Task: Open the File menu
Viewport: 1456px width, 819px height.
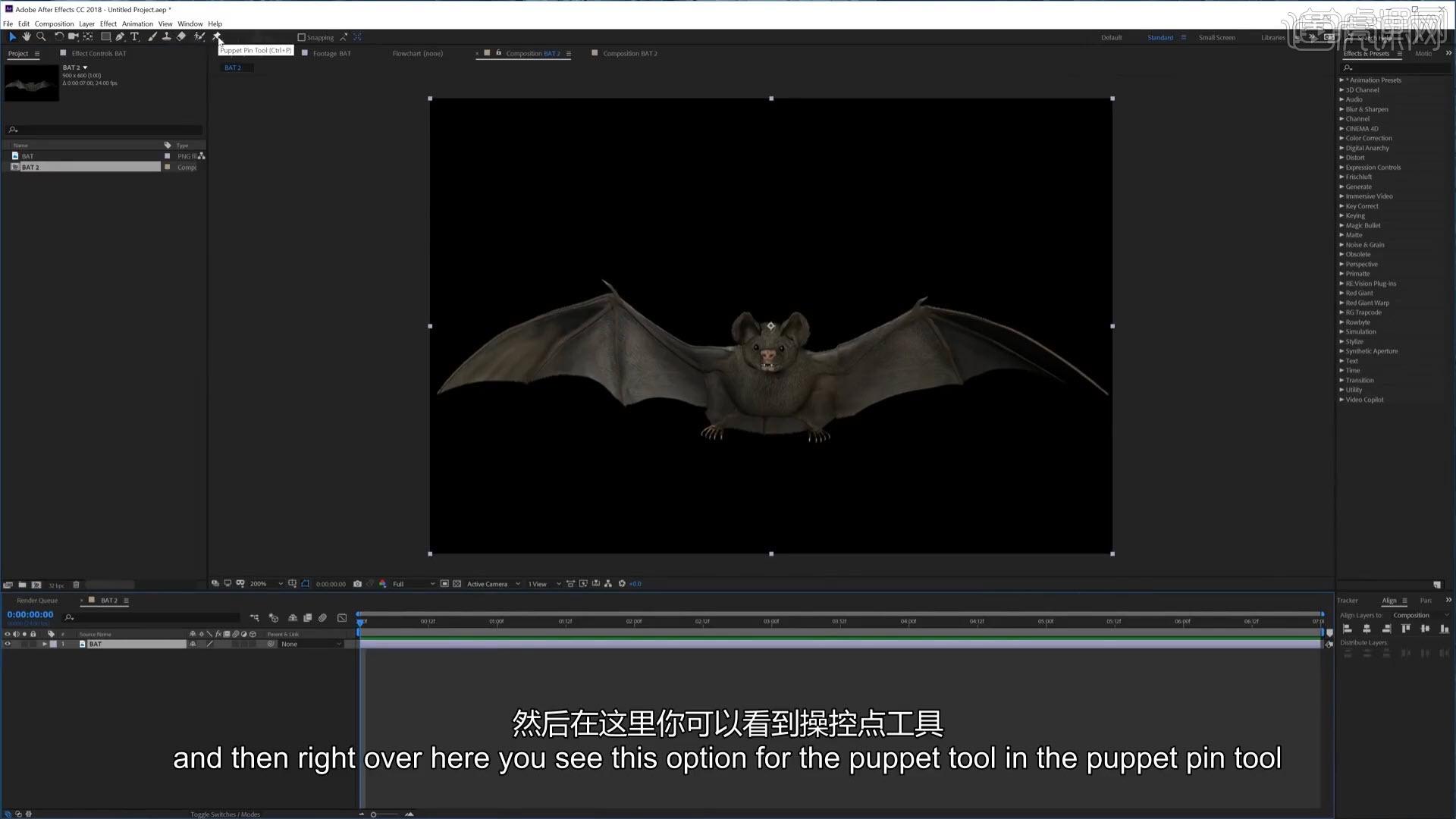Action: pyautogui.click(x=8, y=24)
